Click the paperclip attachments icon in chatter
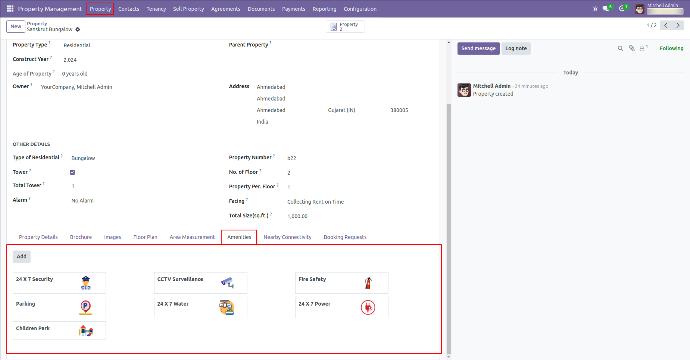Image resolution: width=690 pixels, height=360 pixels. 631,48
